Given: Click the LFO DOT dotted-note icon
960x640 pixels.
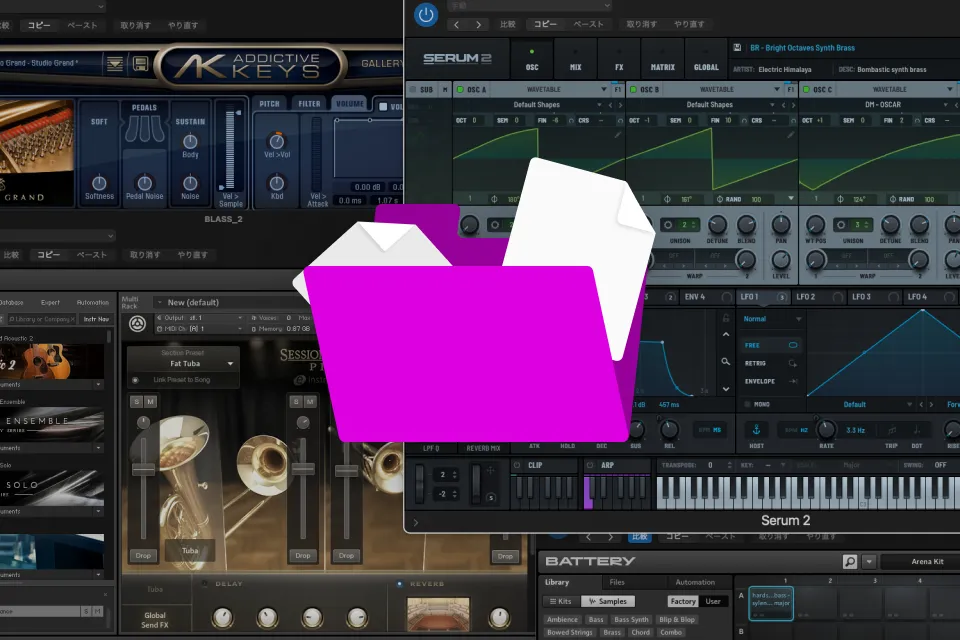Looking at the screenshot, I should coord(917,431).
